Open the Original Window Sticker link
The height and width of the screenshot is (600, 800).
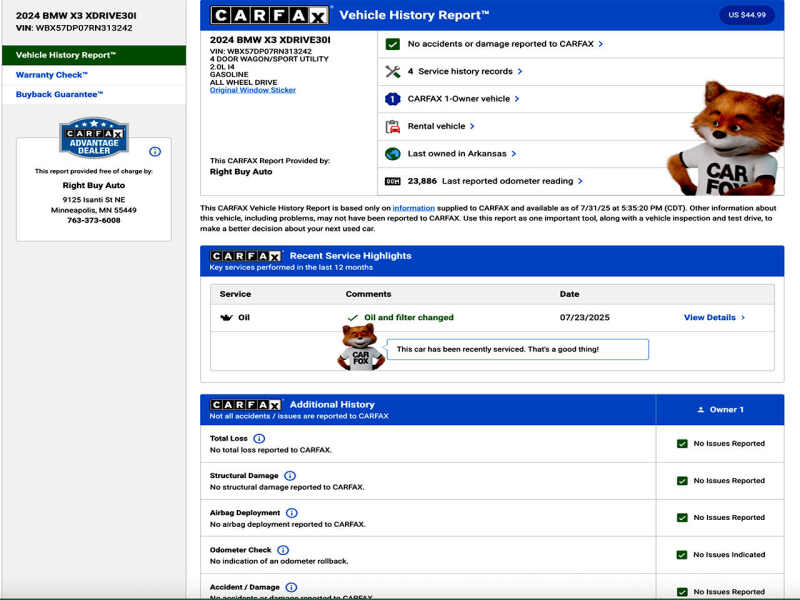click(x=253, y=90)
